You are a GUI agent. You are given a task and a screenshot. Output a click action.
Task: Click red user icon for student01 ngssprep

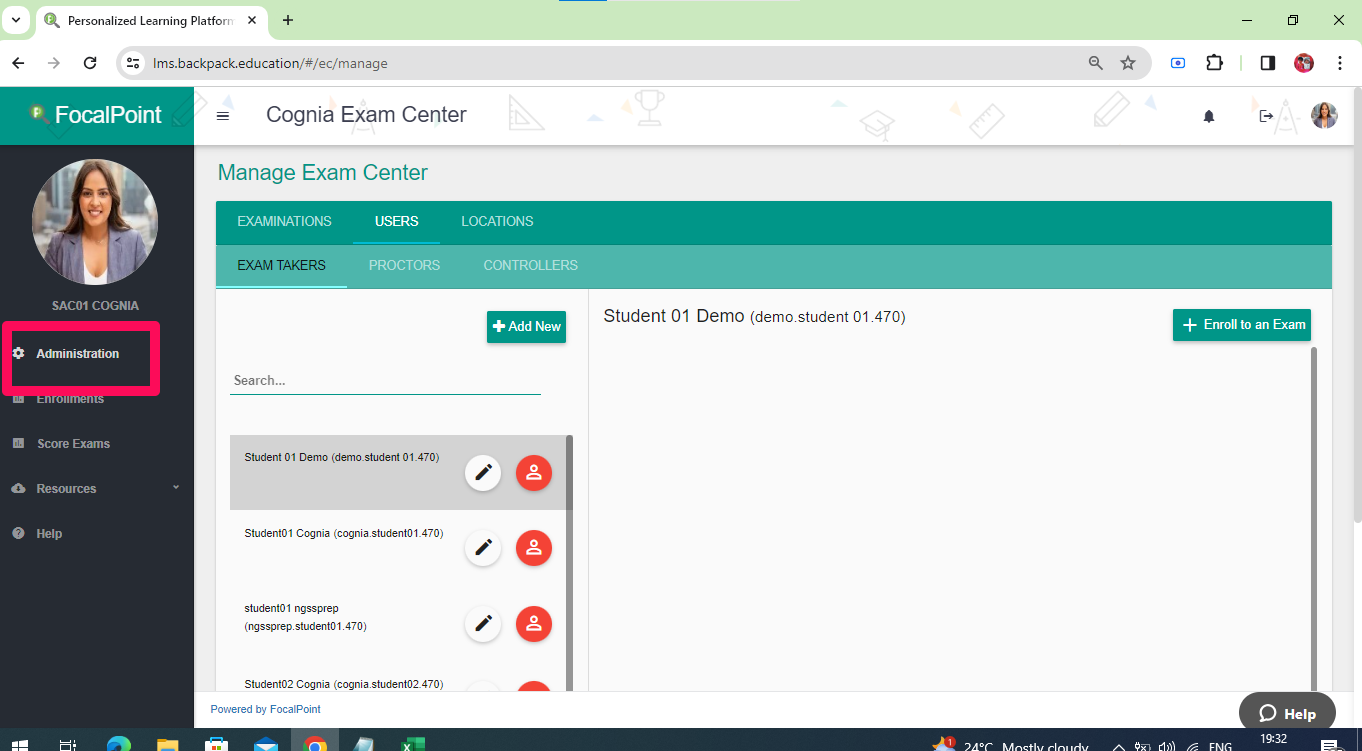tap(534, 623)
